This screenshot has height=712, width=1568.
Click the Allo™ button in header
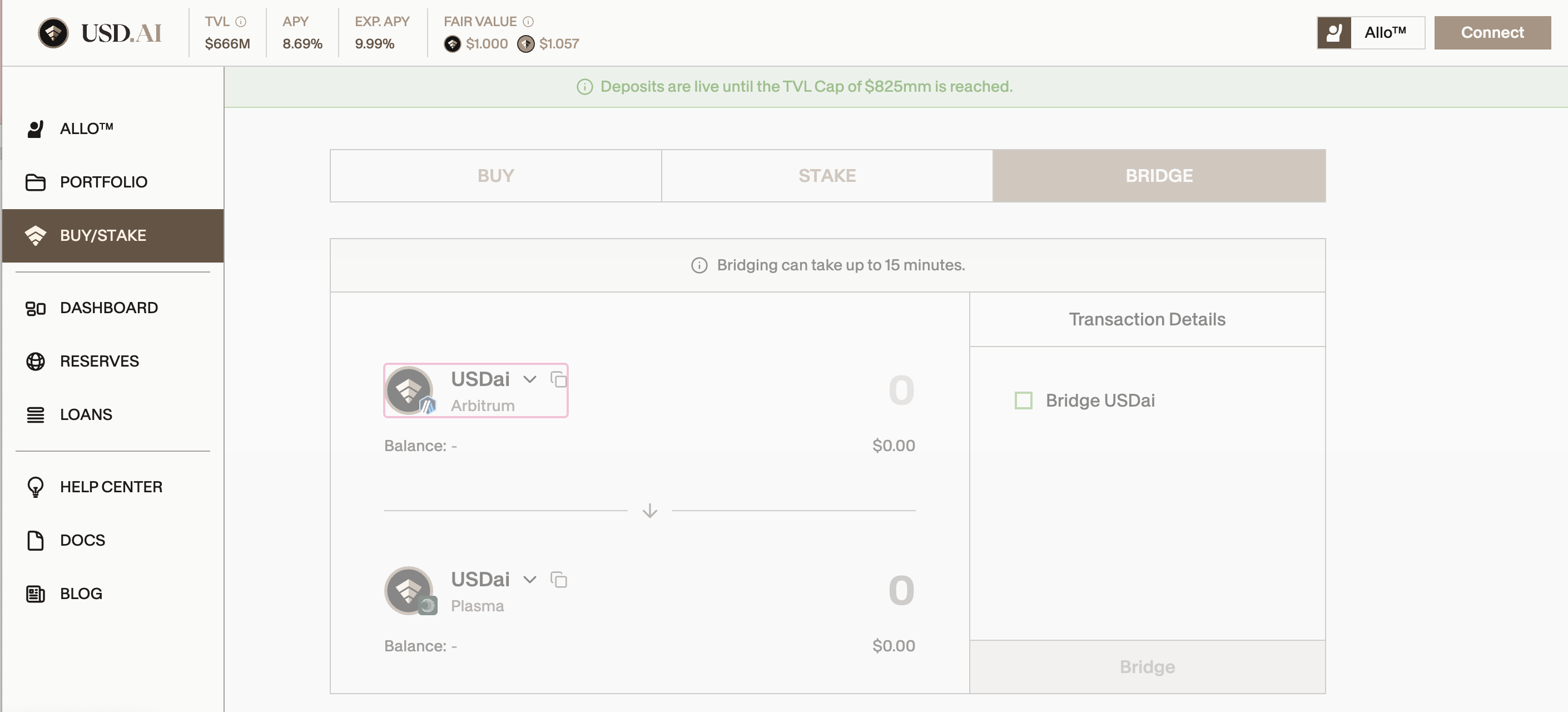tap(1370, 33)
